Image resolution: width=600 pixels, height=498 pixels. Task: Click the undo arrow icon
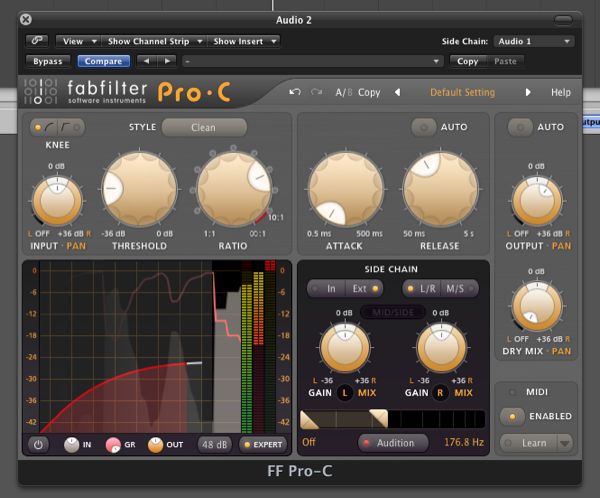point(294,92)
